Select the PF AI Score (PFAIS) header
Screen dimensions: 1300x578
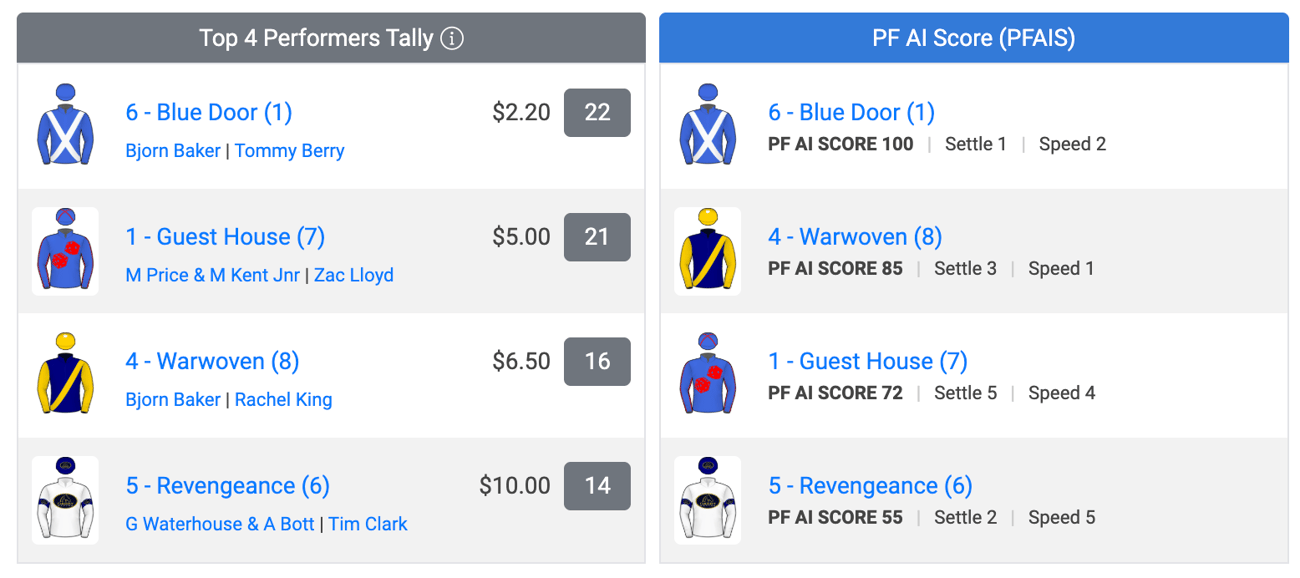coord(974,38)
